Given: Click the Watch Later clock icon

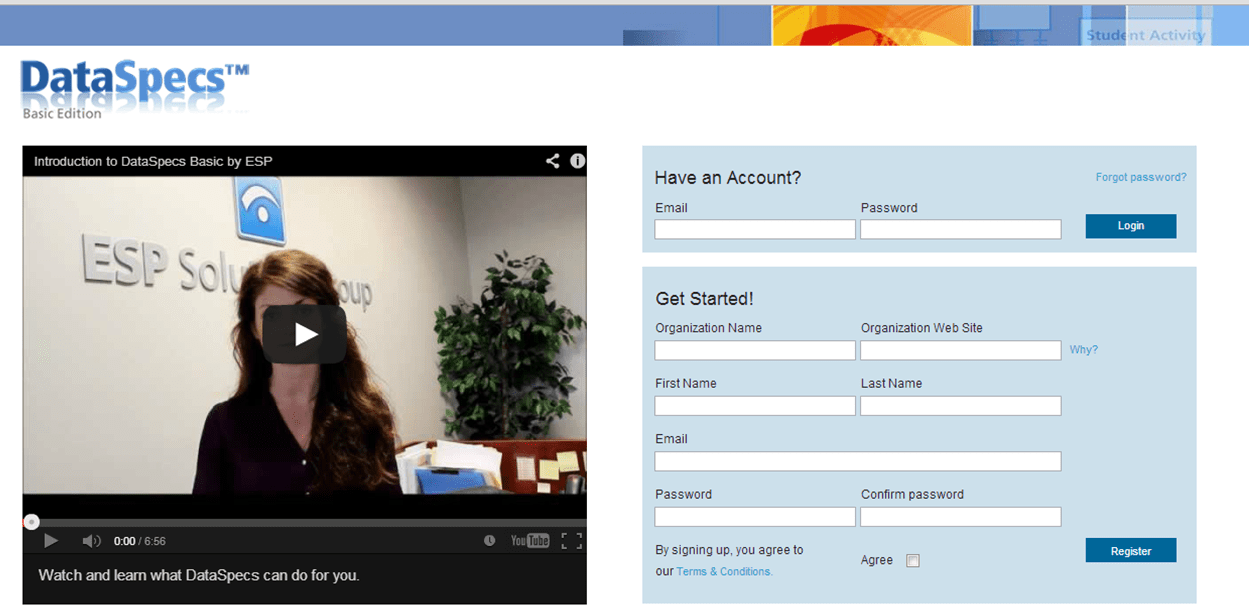Looking at the screenshot, I should 490,541.
